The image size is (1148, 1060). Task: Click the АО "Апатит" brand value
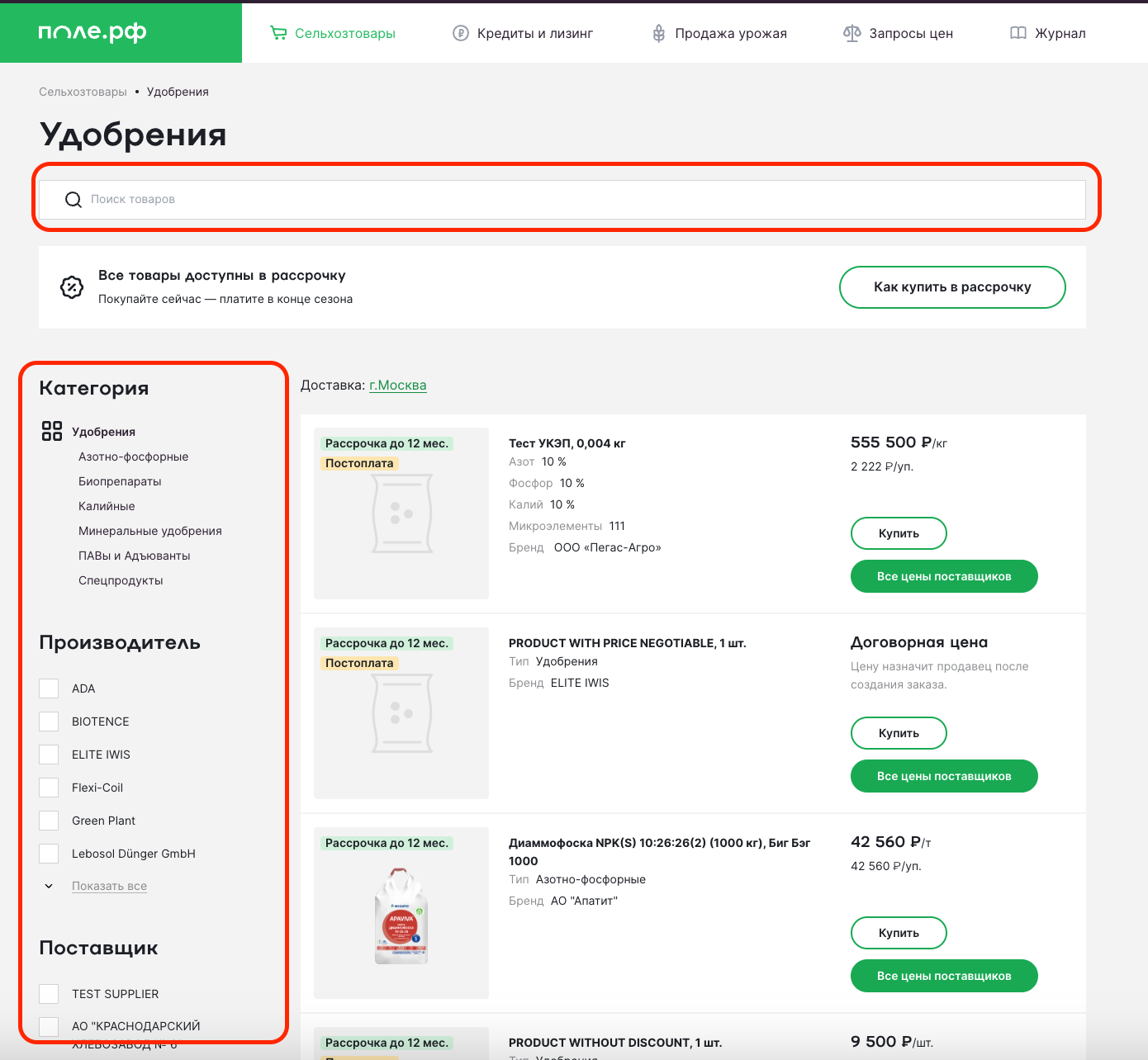[x=584, y=901]
